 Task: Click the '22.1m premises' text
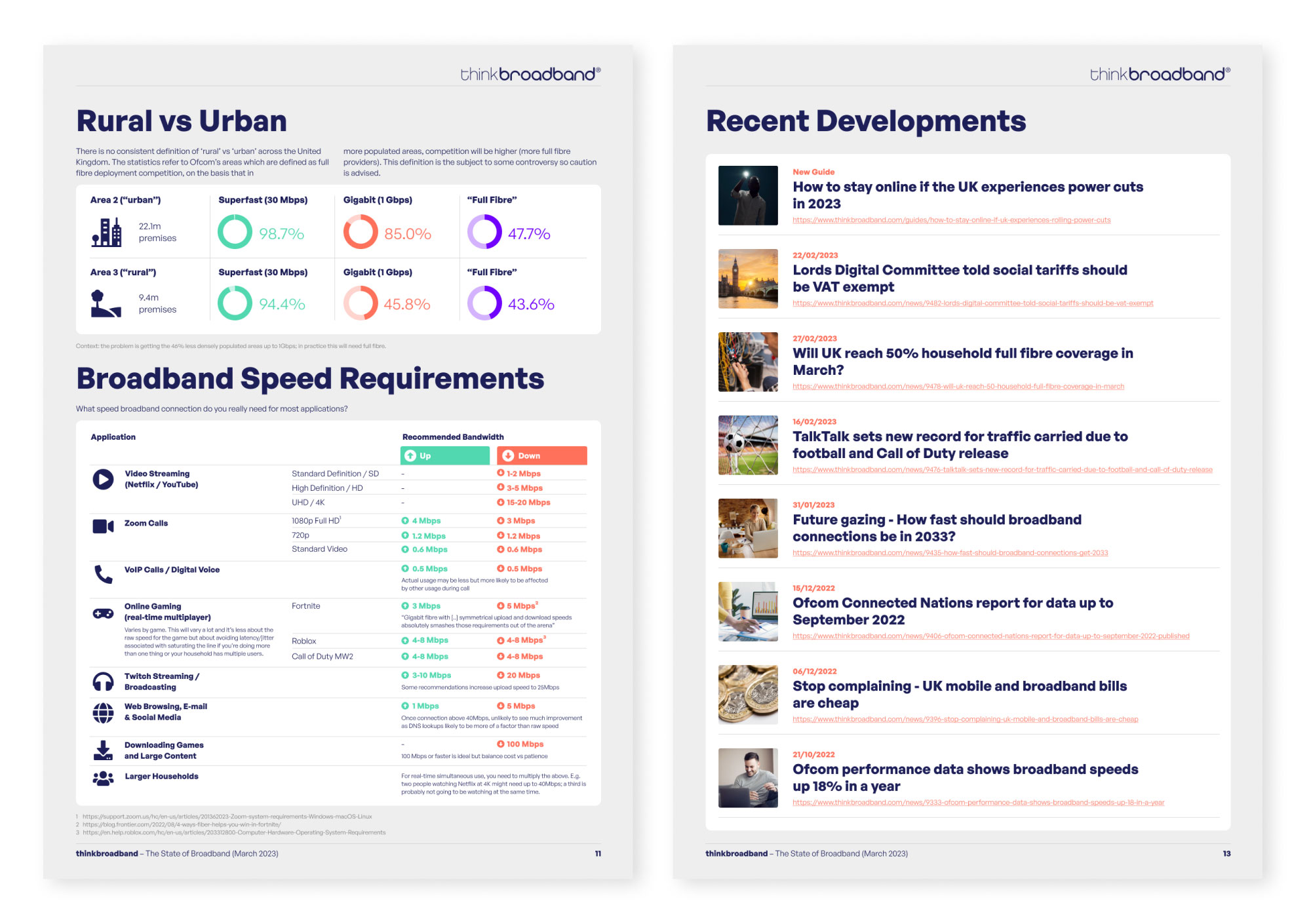point(157,232)
